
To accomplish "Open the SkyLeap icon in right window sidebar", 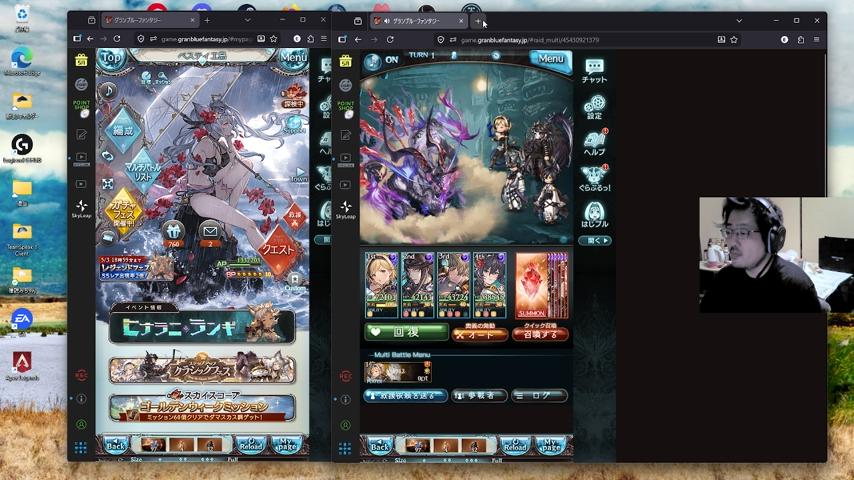I will click(345, 208).
